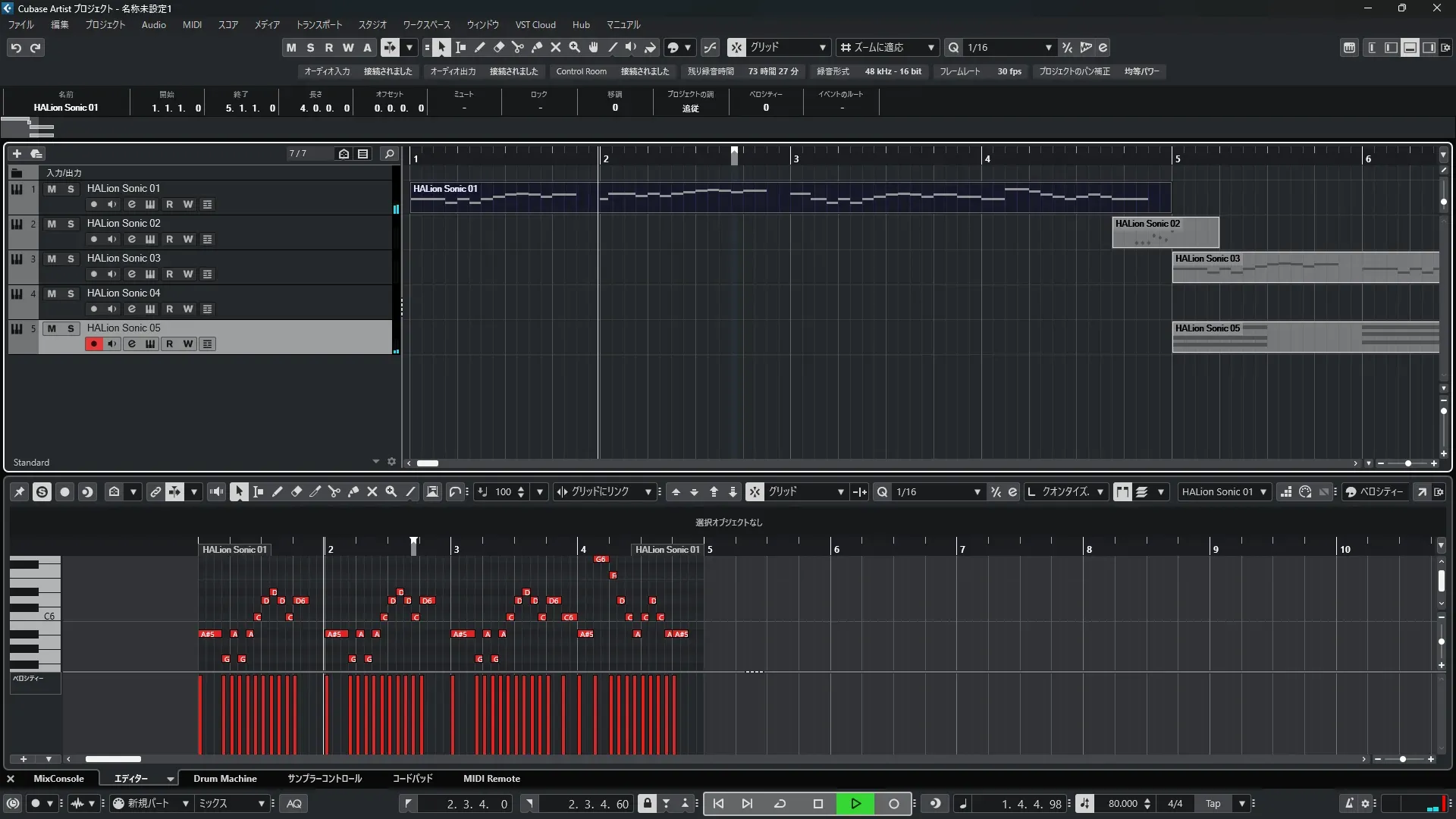Click the track search magnifier icon
The image size is (1456, 819).
click(389, 154)
